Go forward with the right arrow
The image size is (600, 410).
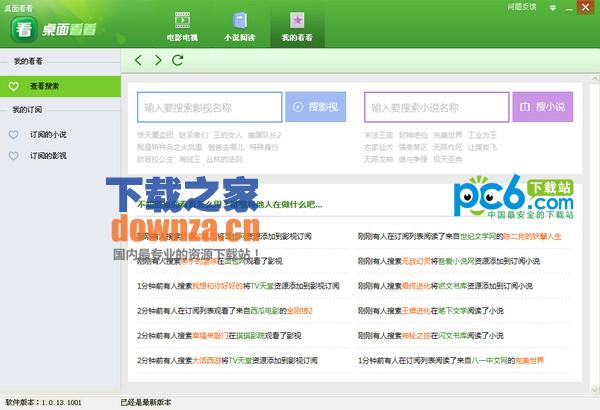click(x=158, y=60)
